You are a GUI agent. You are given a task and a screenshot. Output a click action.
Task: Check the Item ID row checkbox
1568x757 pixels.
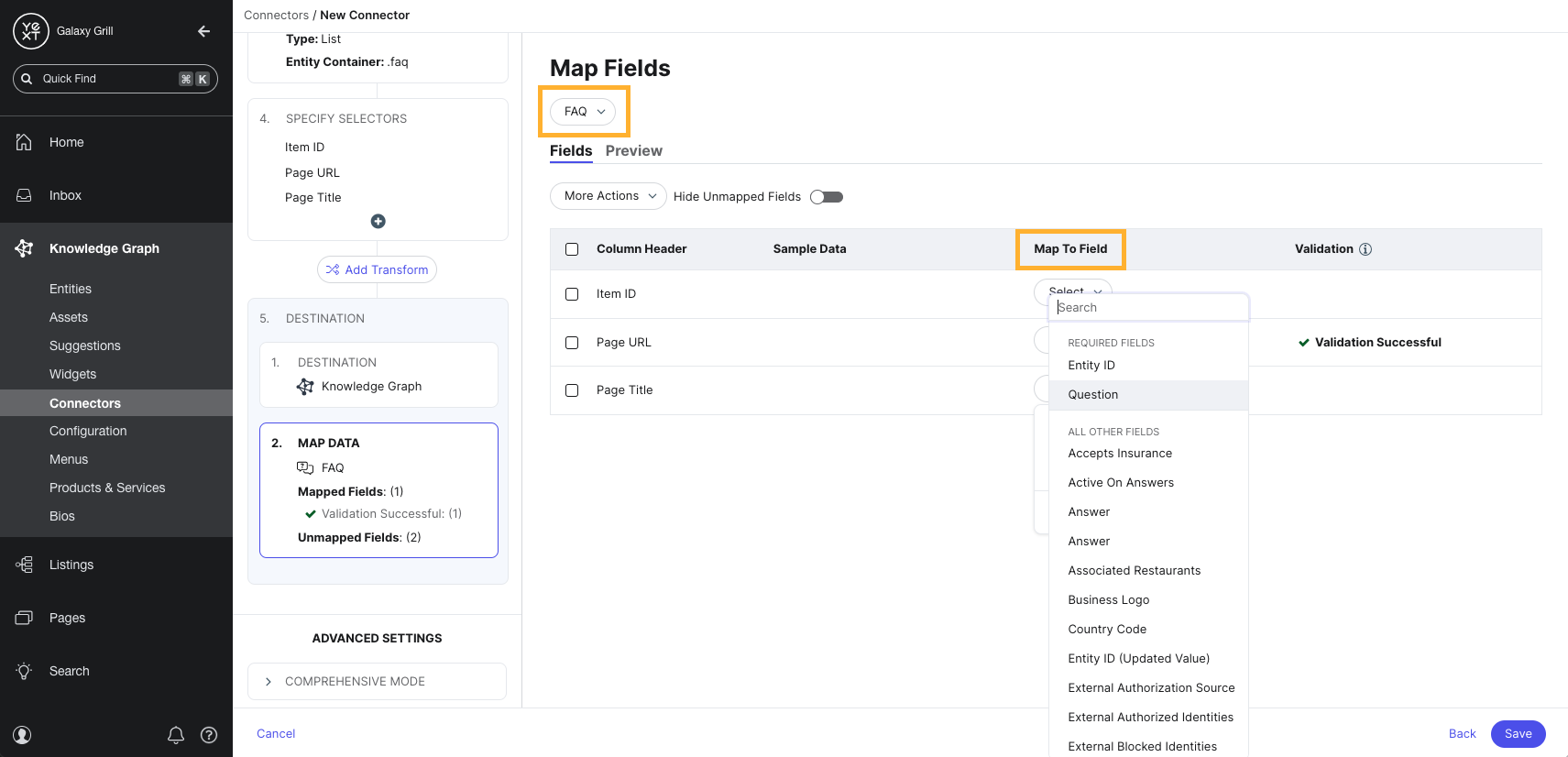(572, 294)
